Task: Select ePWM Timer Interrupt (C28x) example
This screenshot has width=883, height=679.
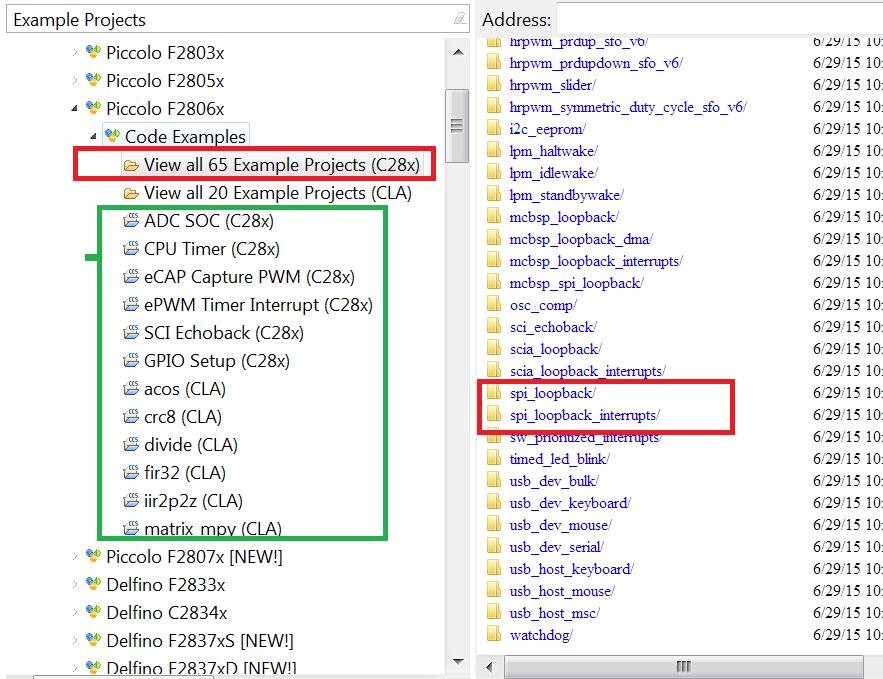Action: click(258, 305)
